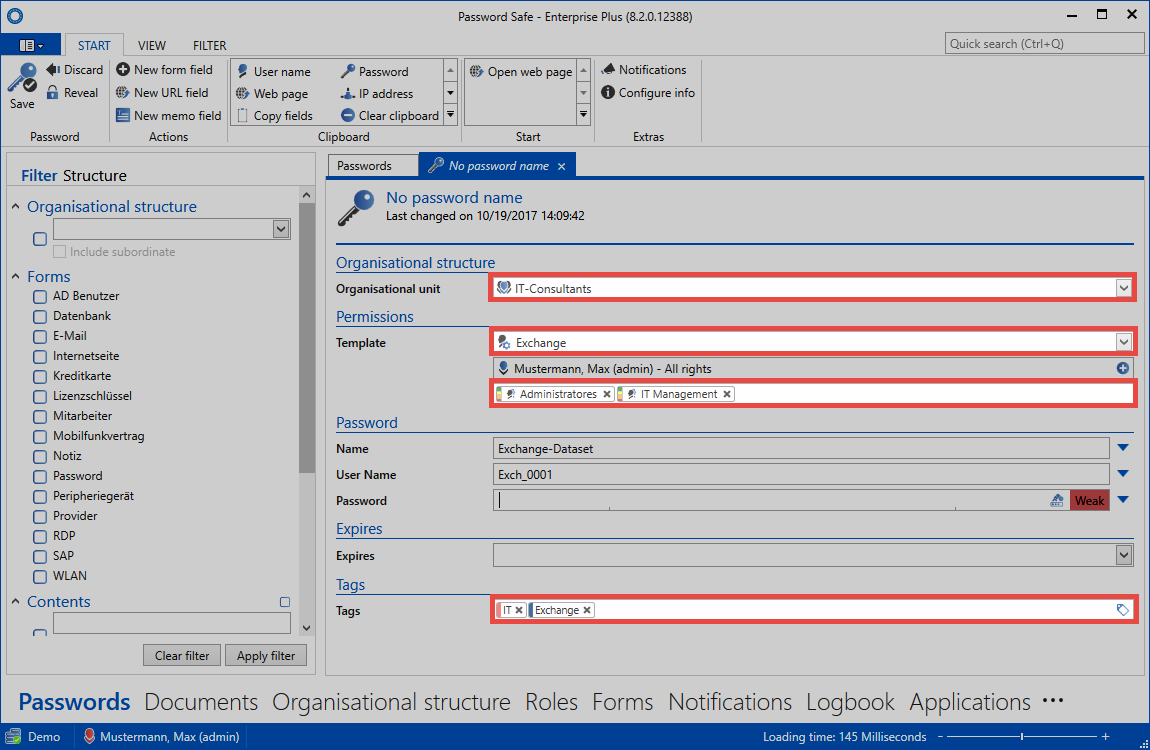This screenshot has width=1150, height=750.
Task: Open web page from Start group
Action: 521,71
